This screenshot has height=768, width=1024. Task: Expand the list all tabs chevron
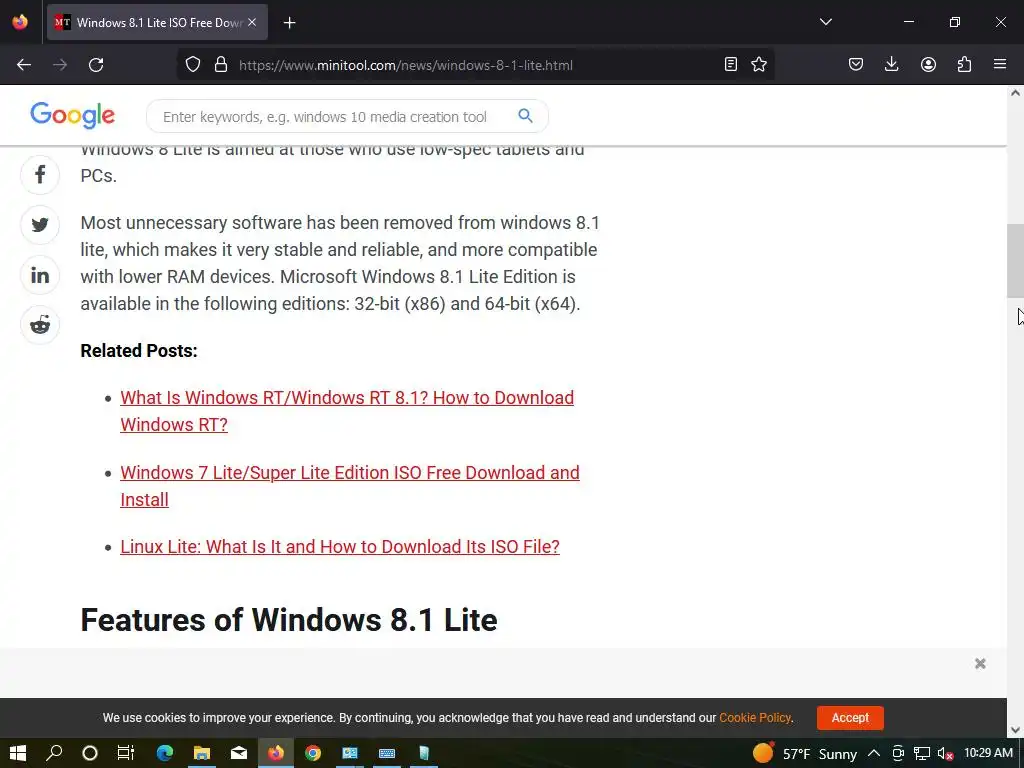click(x=825, y=22)
